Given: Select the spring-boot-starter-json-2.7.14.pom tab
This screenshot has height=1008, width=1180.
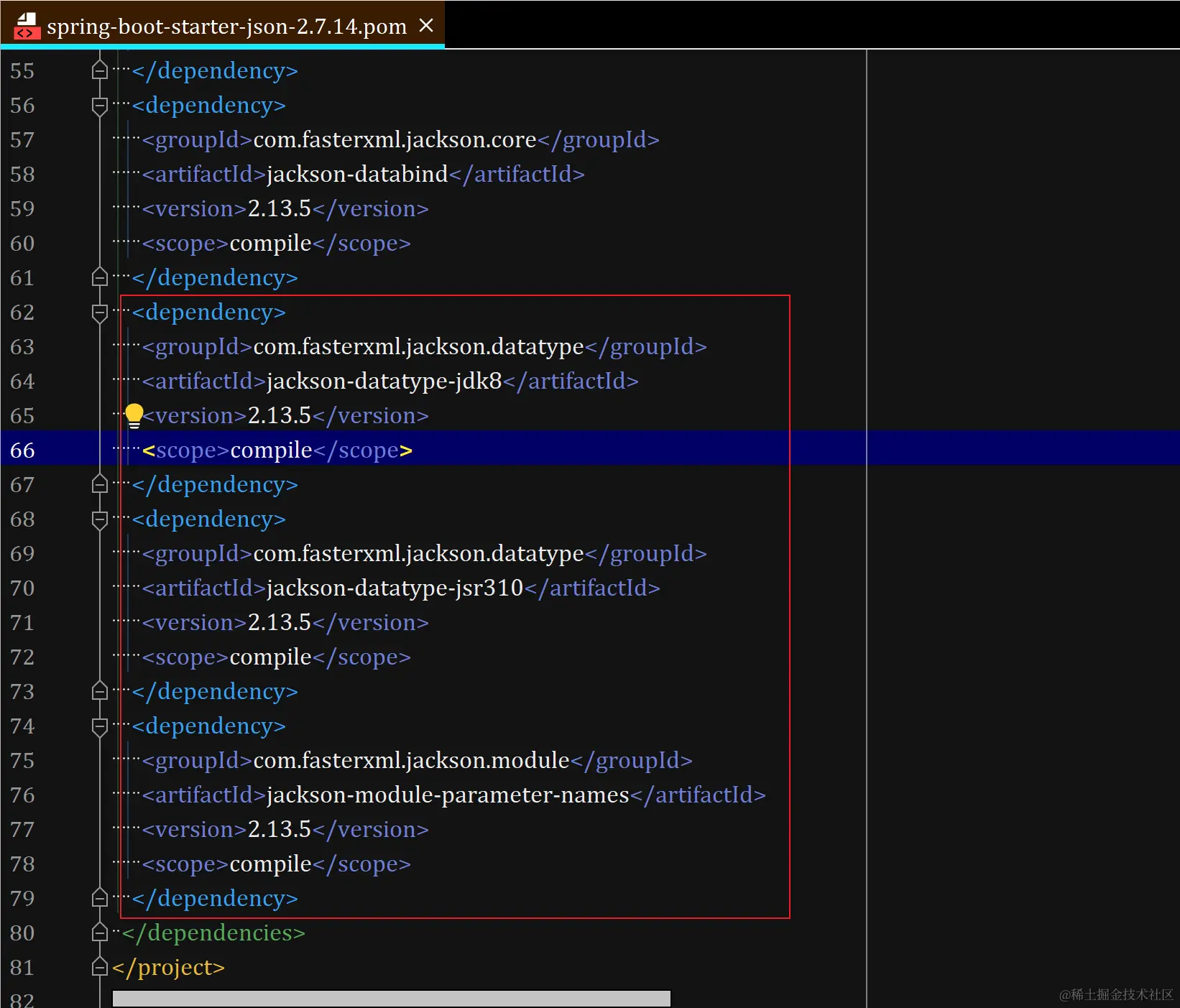Looking at the screenshot, I should click(x=223, y=25).
